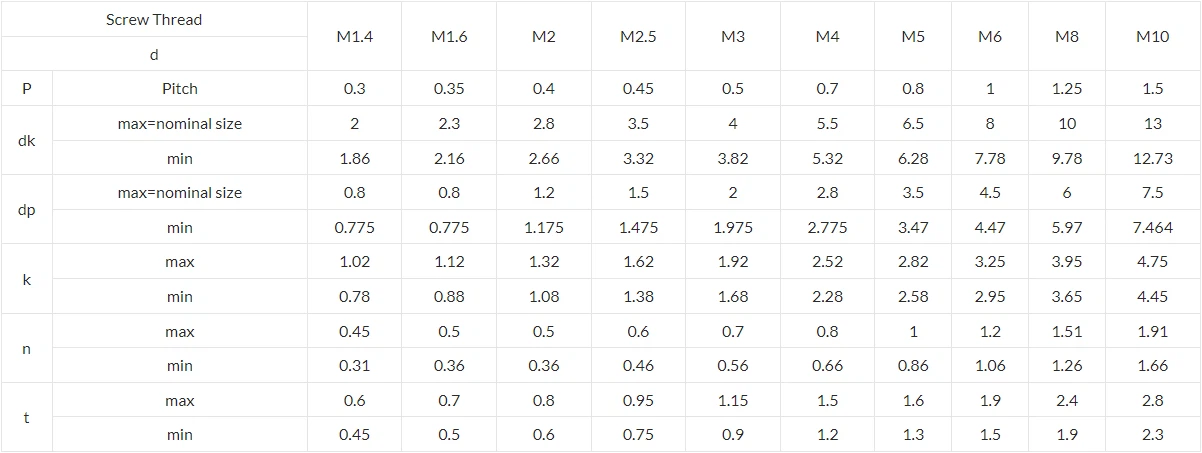The image size is (1202, 453).
Task: Click the M10 column header
Action: 1152,36
